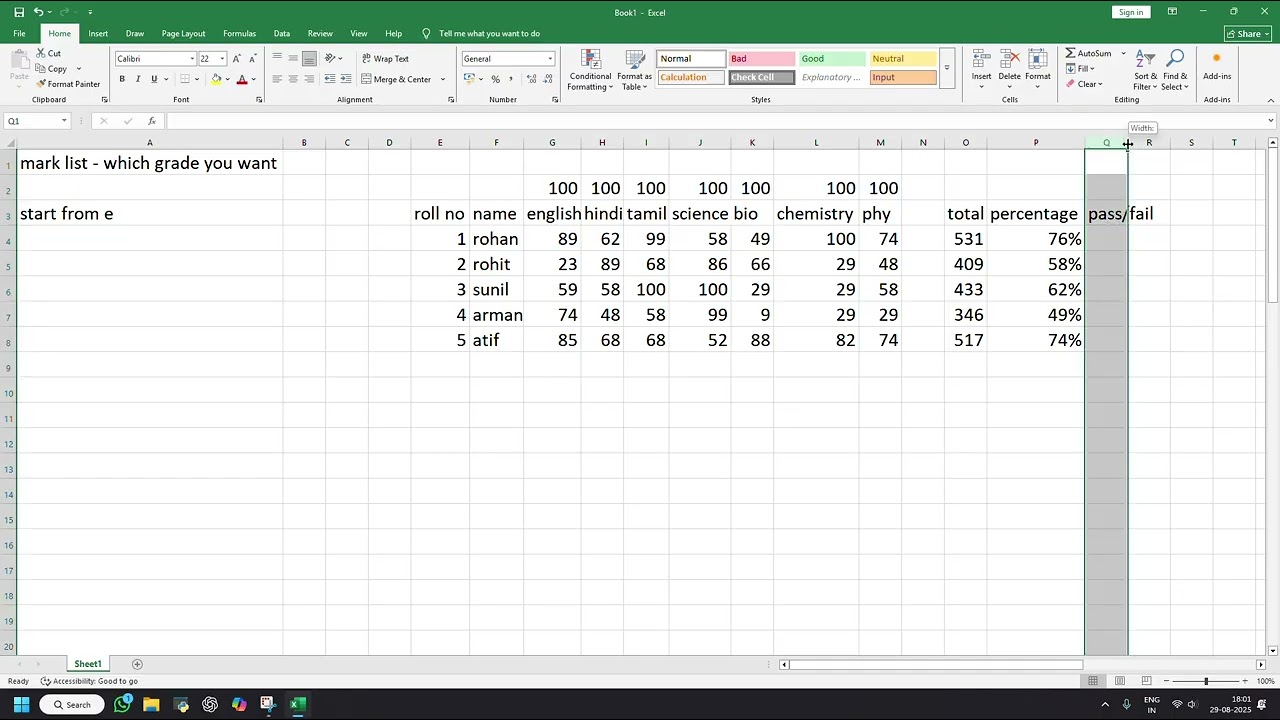Viewport: 1280px width, 720px height.
Task: Click the Insert Function fx icon
Action: [x=152, y=121]
